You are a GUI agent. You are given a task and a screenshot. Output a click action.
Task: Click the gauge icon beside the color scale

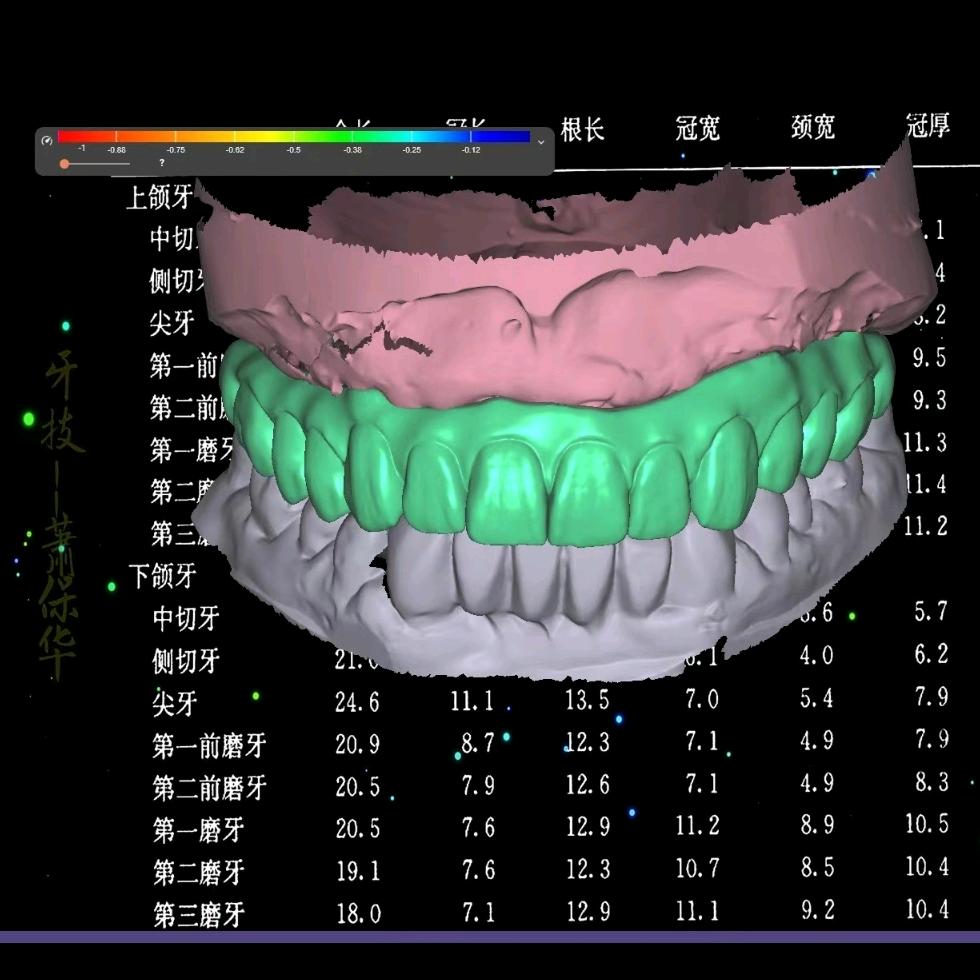pos(47,141)
